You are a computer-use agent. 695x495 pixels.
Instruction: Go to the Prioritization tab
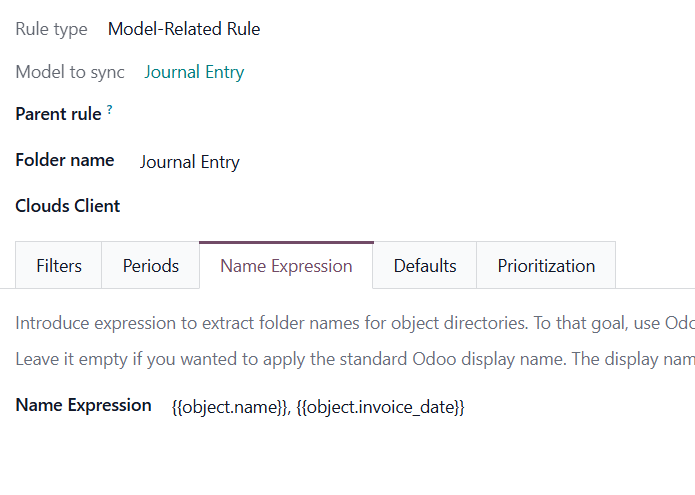point(546,266)
